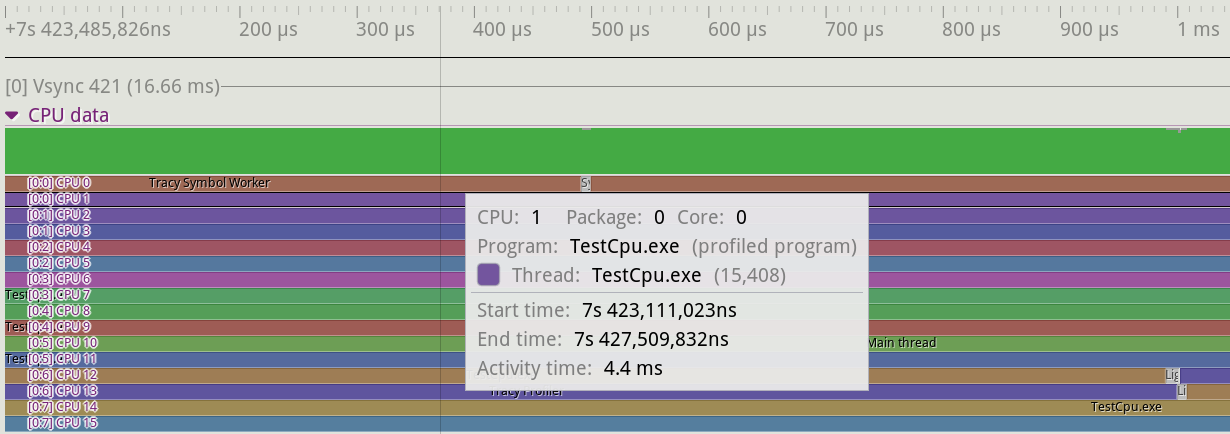The image size is (1230, 434).
Task: Click the 800 µs time ruler mark
Action: pyautogui.click(x=971, y=29)
